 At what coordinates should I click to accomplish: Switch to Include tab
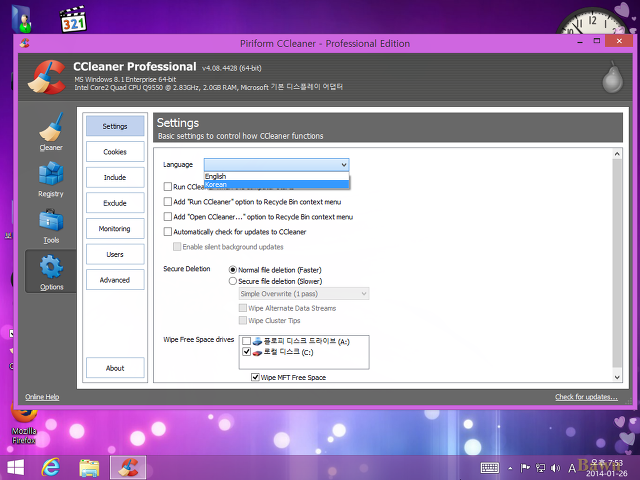coord(115,178)
